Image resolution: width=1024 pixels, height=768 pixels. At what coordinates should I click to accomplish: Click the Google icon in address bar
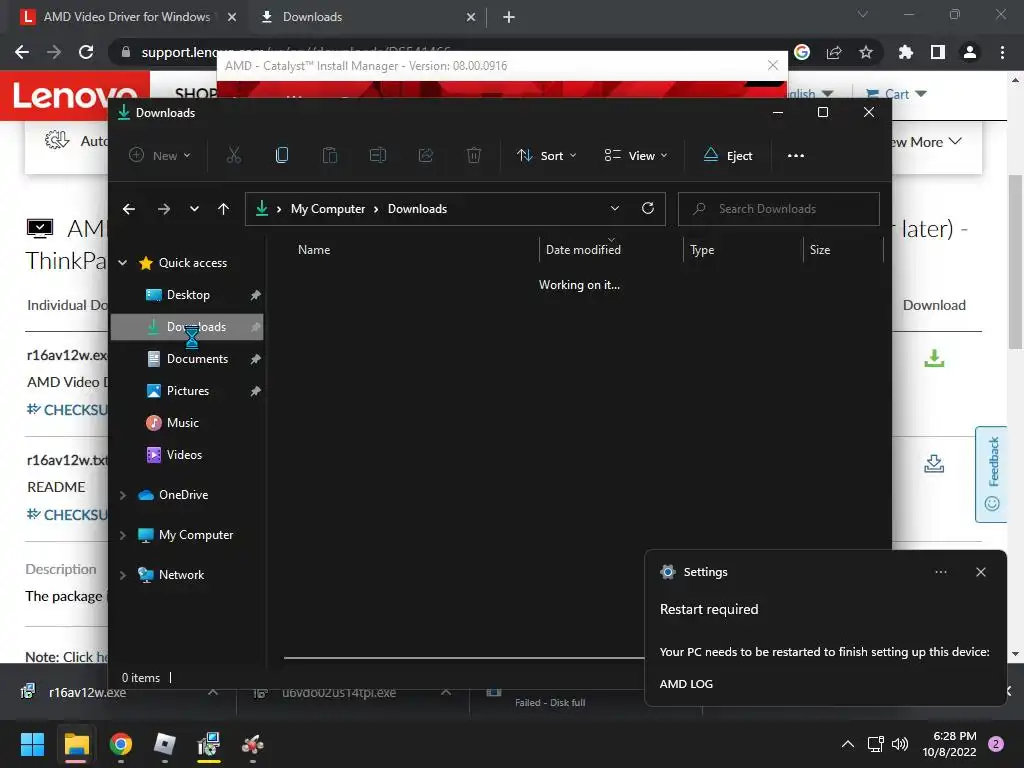point(802,52)
